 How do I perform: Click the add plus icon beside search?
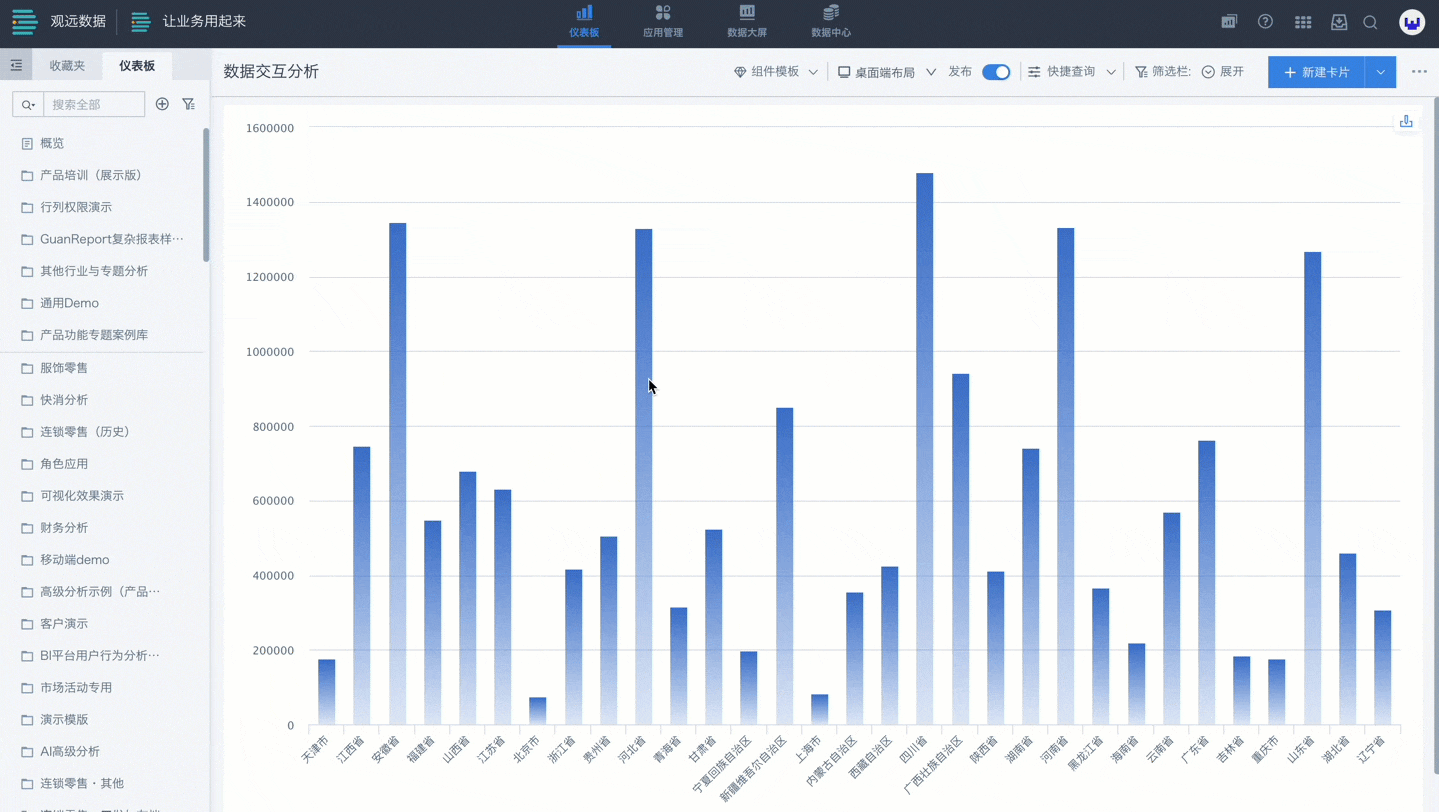(162, 104)
